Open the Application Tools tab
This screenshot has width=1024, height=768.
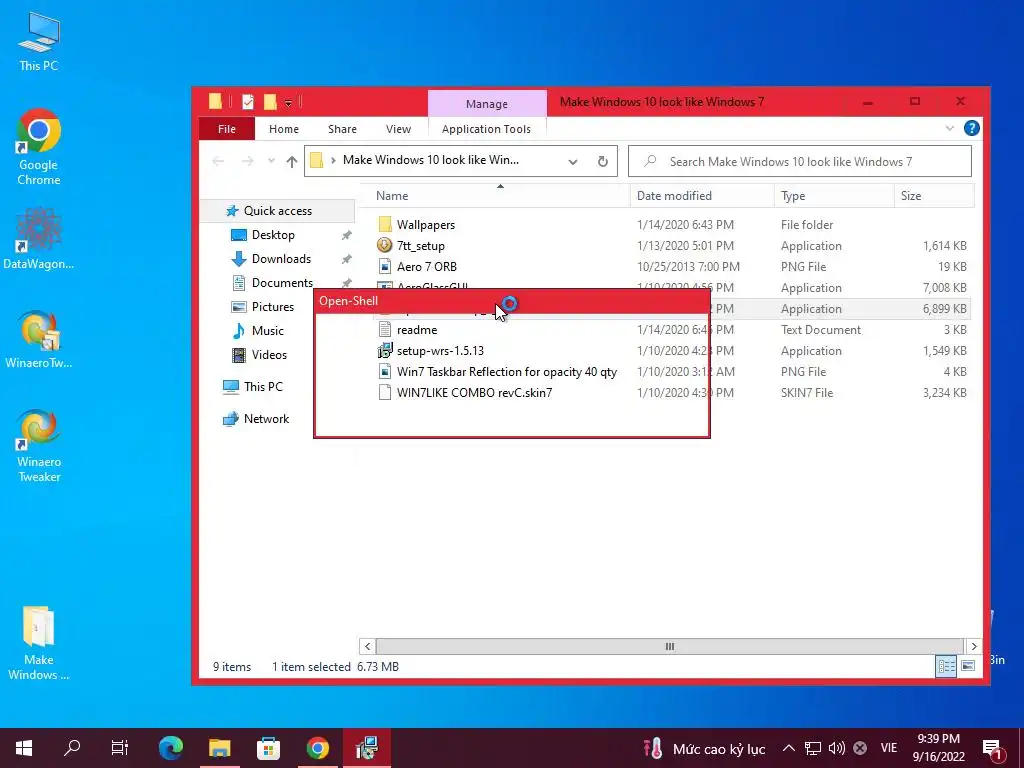pos(487,129)
